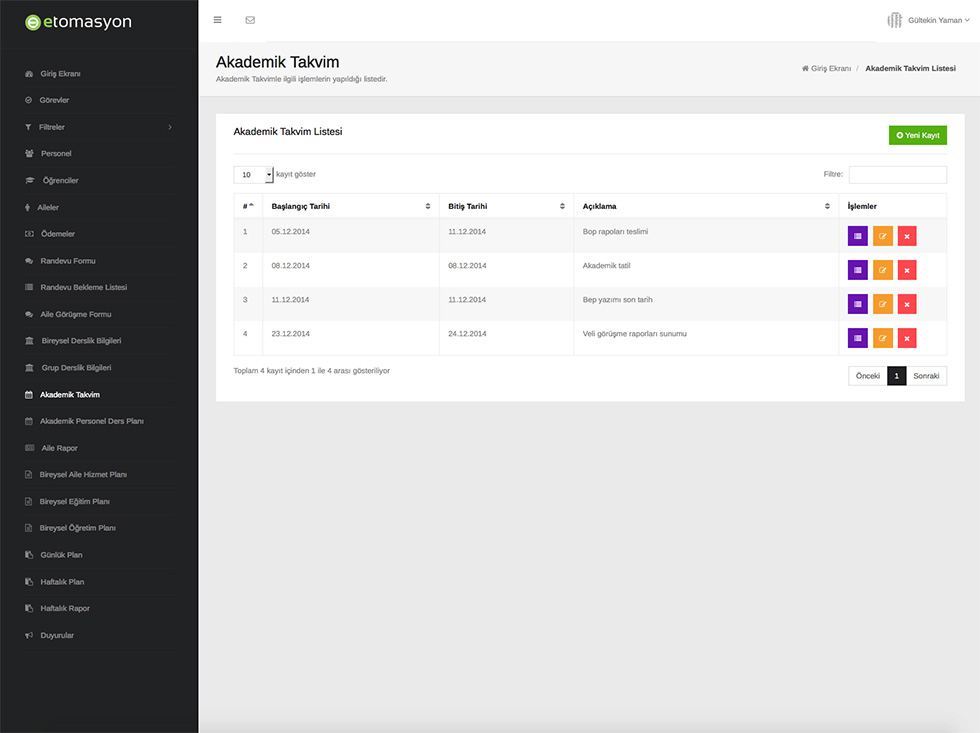The width and height of the screenshot is (980, 733).
Task: Open the envelope messages icon
Action: pyautogui.click(x=250, y=20)
